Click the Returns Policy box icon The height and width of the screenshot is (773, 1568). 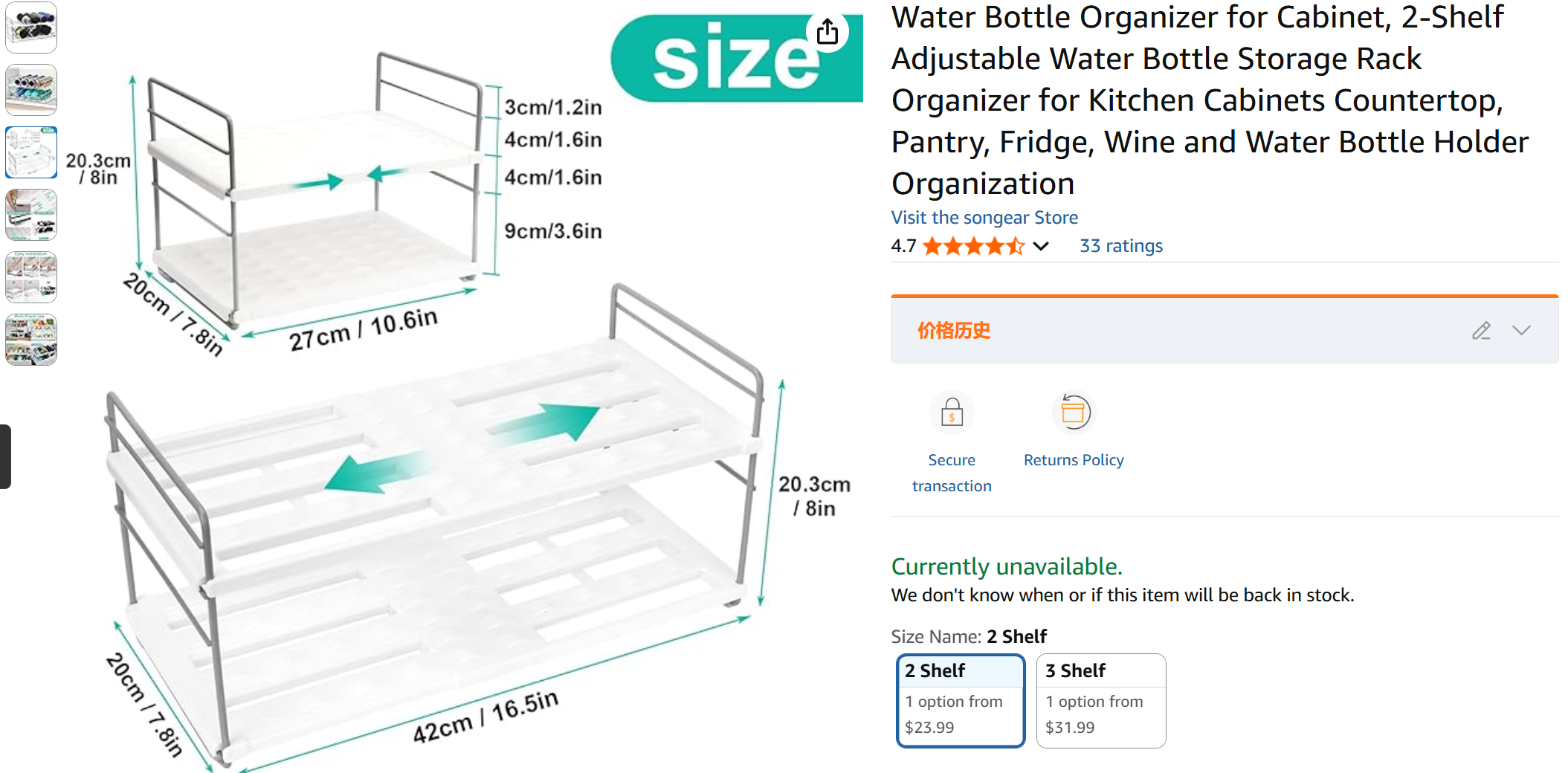coord(1073,412)
